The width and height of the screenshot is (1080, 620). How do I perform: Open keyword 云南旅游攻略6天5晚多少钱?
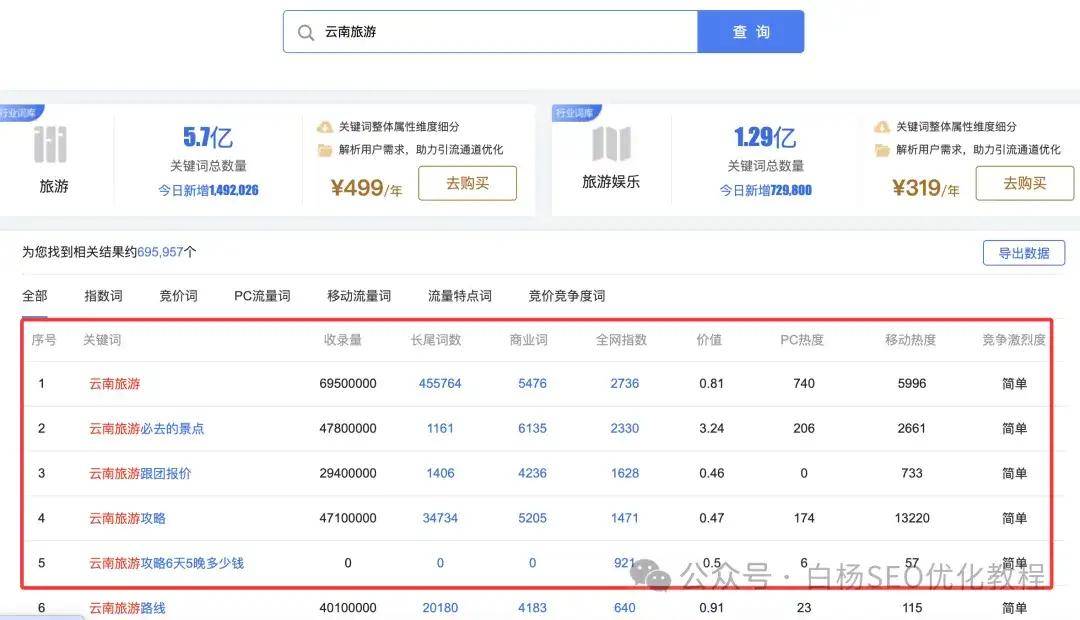pyautogui.click(x=166, y=563)
